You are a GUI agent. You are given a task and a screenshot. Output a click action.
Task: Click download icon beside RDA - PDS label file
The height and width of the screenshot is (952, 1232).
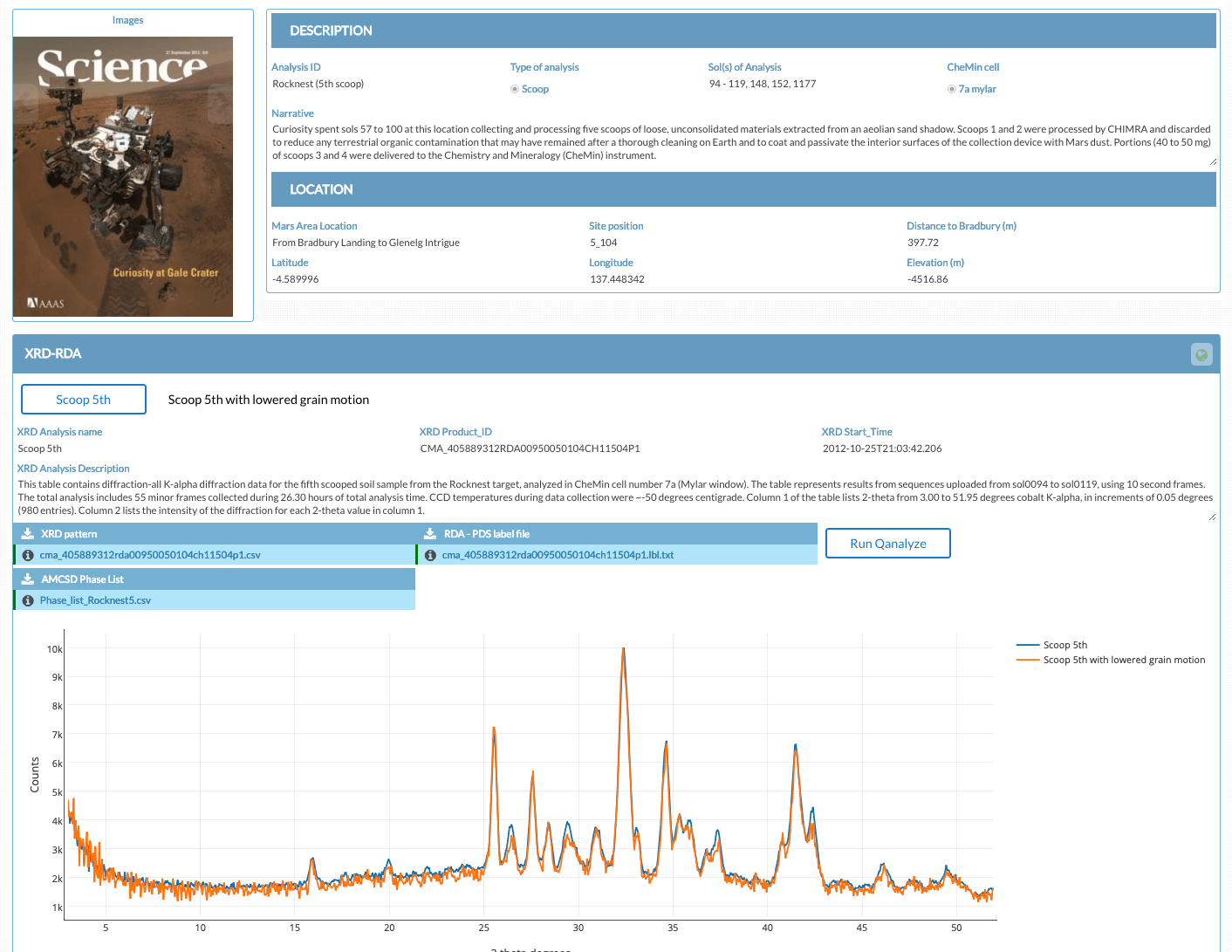430,533
